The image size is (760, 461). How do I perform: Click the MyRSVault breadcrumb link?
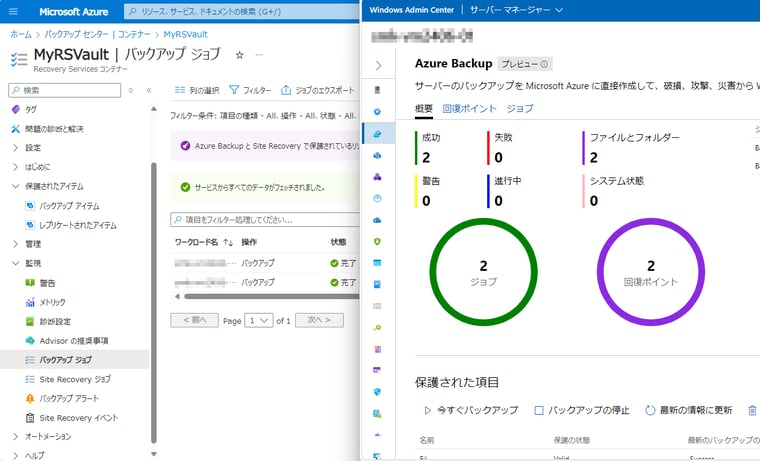coord(186,34)
